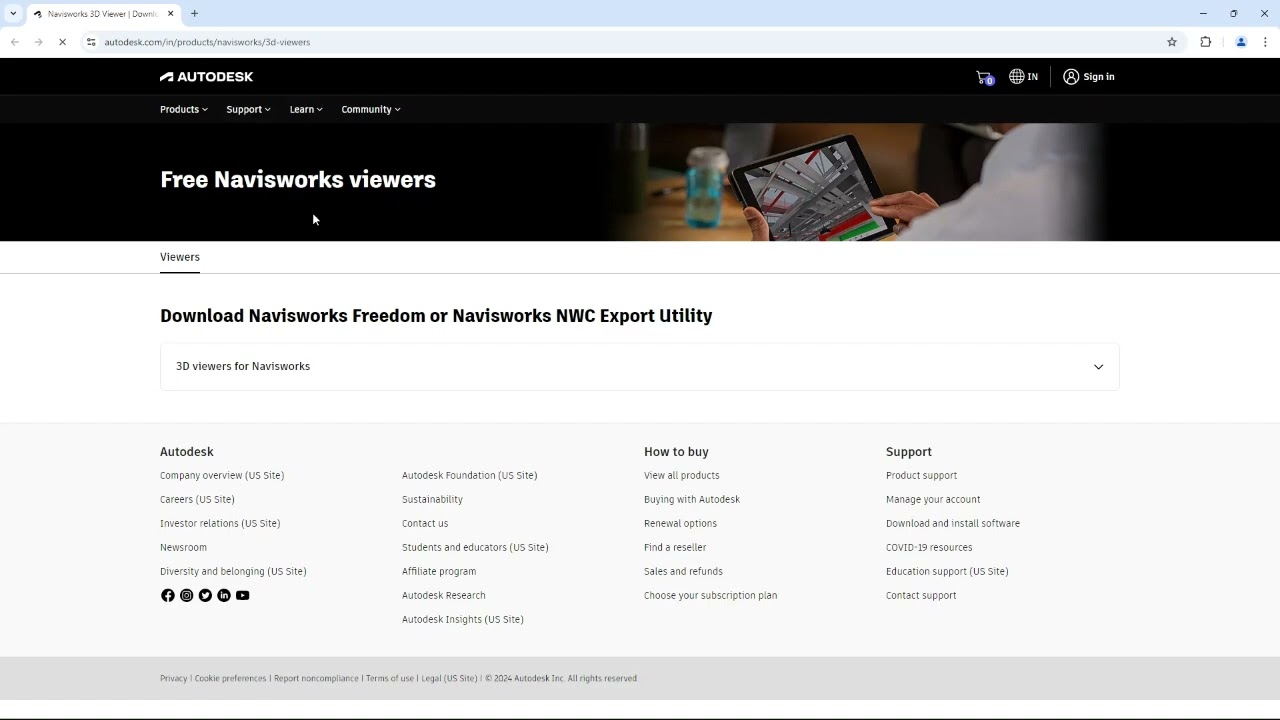Expand the Learn menu
1280x720 pixels.
point(306,110)
